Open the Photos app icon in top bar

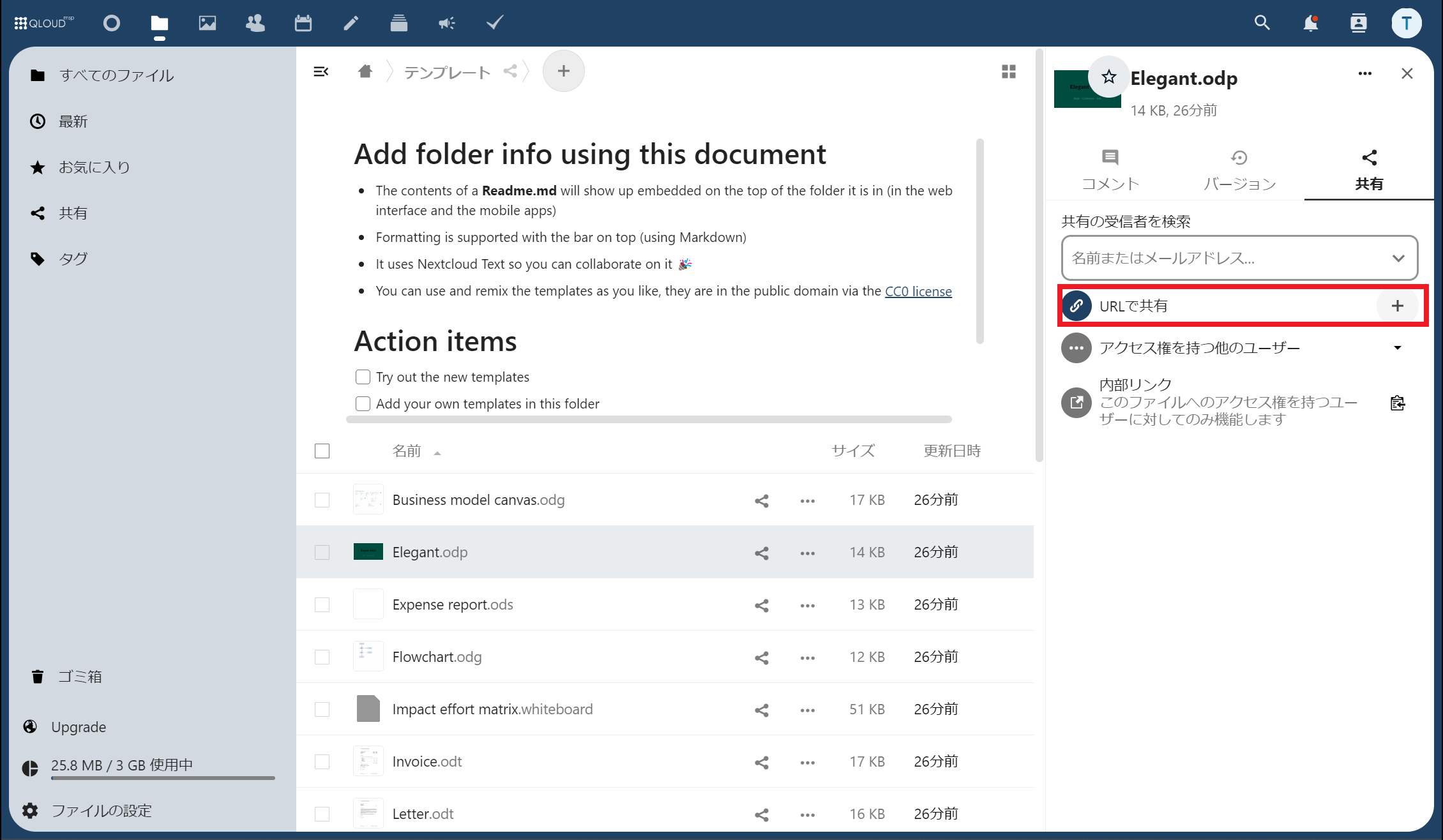click(208, 24)
